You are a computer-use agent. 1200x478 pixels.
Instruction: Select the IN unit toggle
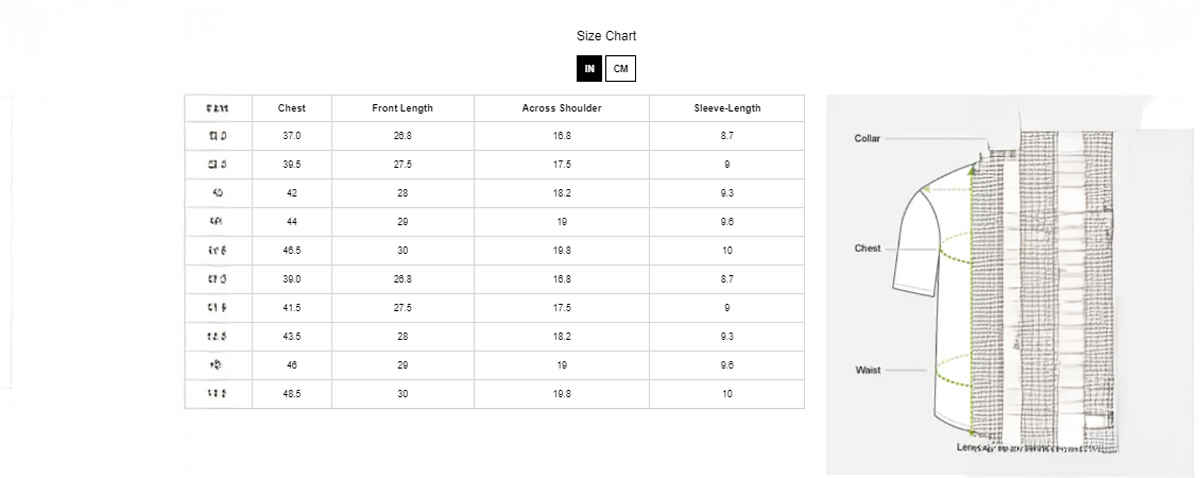coord(589,68)
